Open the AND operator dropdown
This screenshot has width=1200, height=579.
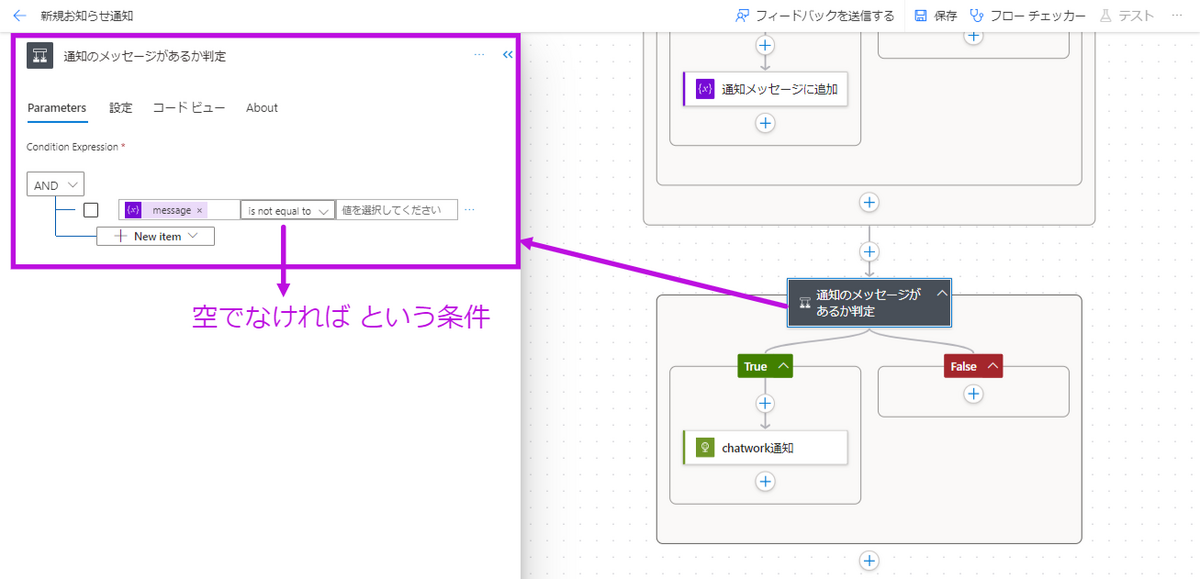tap(56, 185)
